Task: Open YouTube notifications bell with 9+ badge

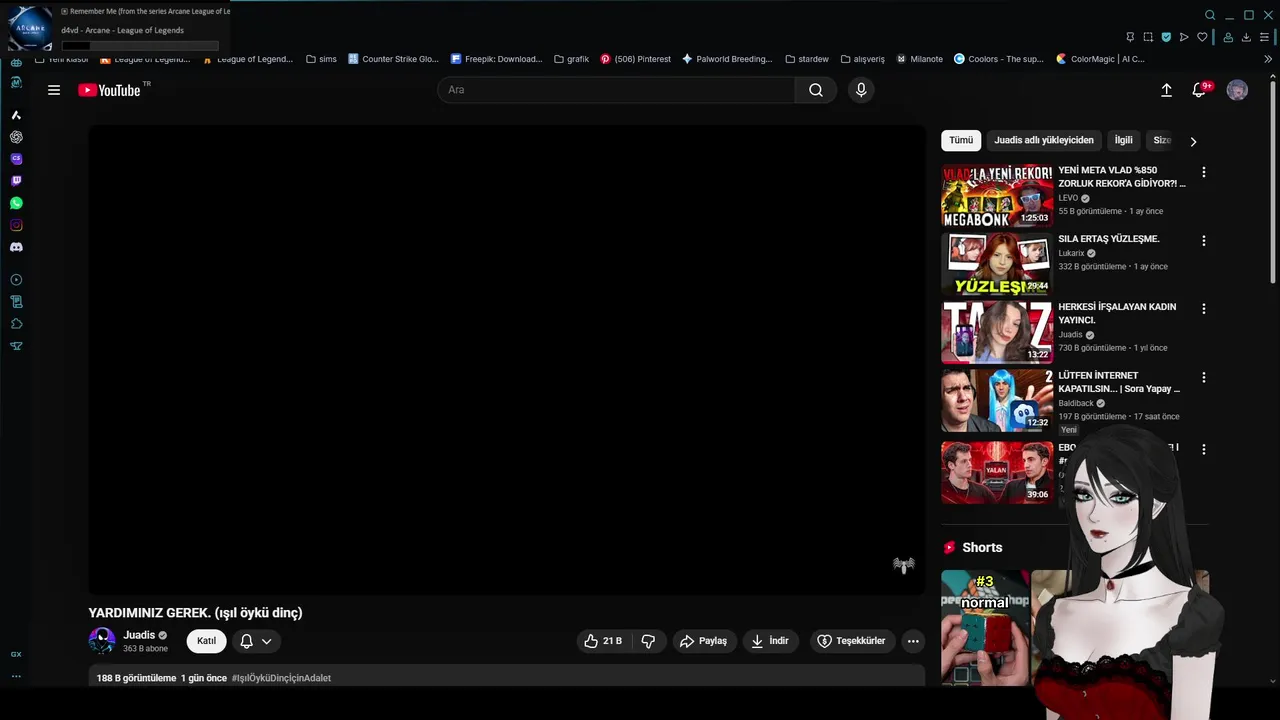Action: (x=1199, y=90)
